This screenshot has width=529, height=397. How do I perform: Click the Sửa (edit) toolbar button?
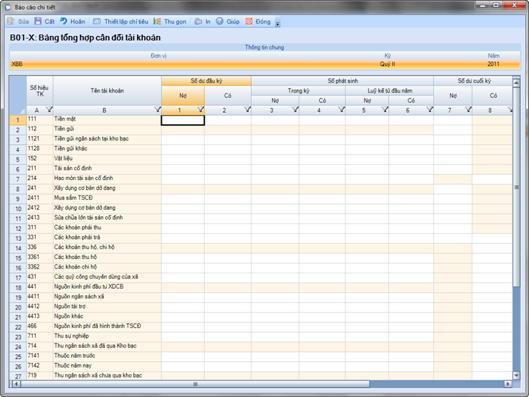[18, 22]
